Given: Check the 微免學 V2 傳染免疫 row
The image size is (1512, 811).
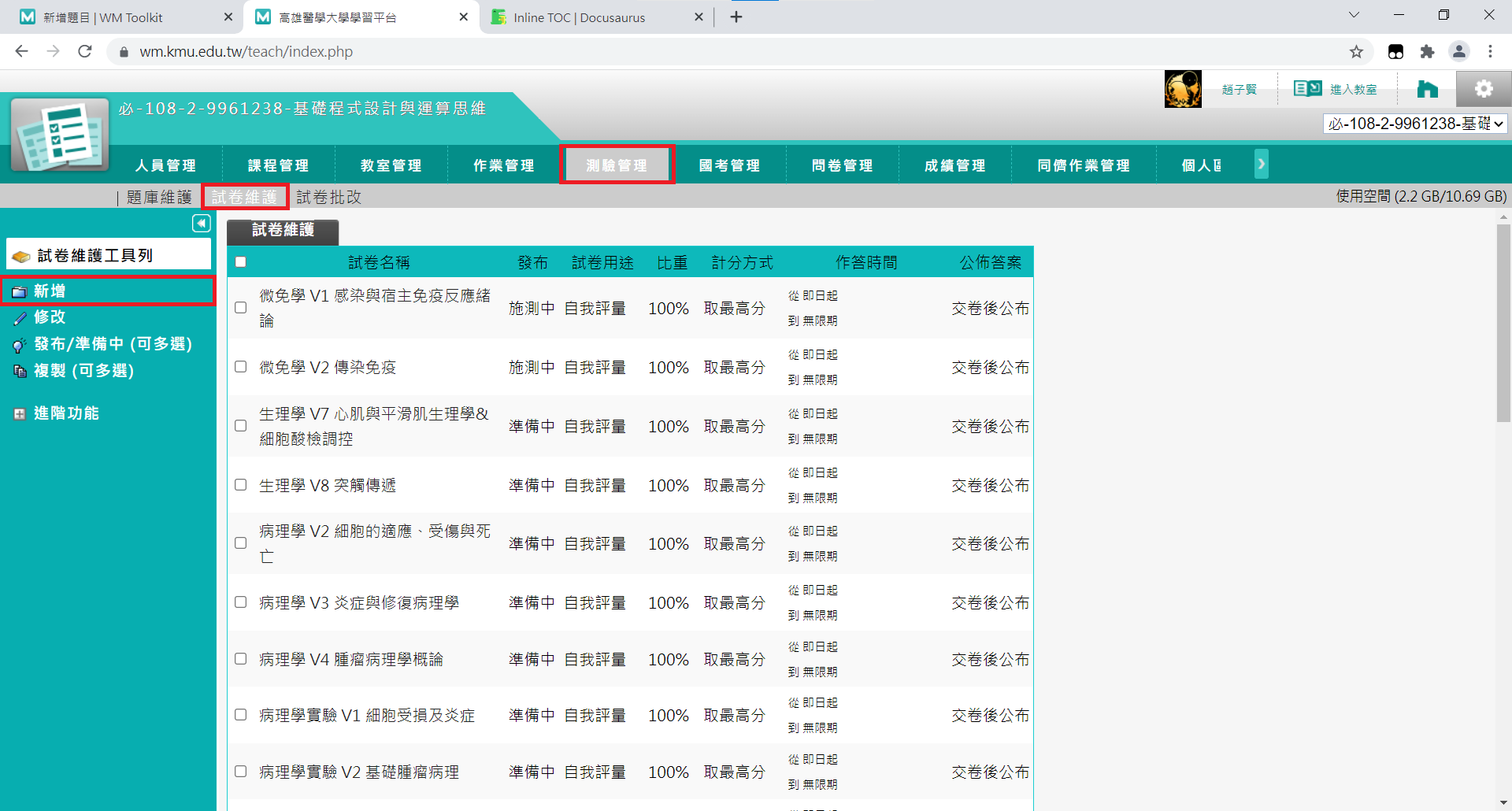Looking at the screenshot, I should tap(241, 367).
